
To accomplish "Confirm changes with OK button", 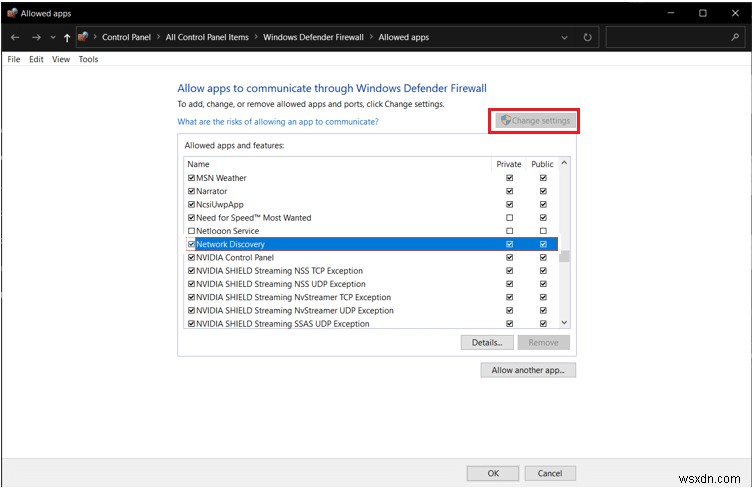I will coord(493,473).
